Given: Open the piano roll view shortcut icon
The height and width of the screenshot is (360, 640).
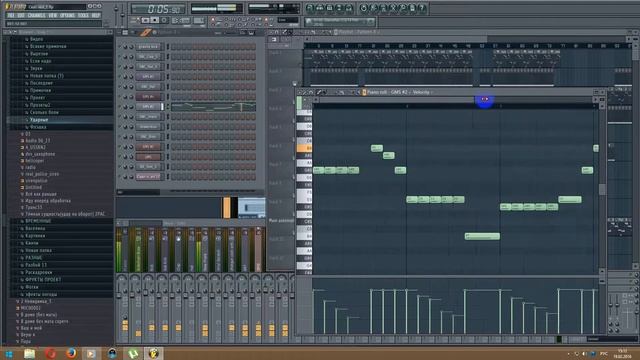Looking at the screenshot, I should (330, 8).
